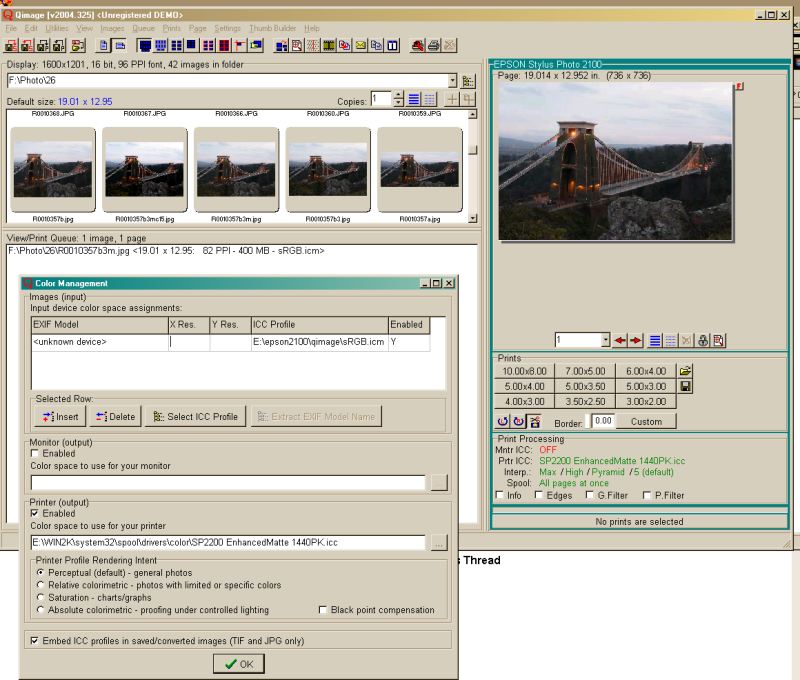This screenshot has width=800, height=680.
Task: Open the Utilities menu
Action: [57, 28]
